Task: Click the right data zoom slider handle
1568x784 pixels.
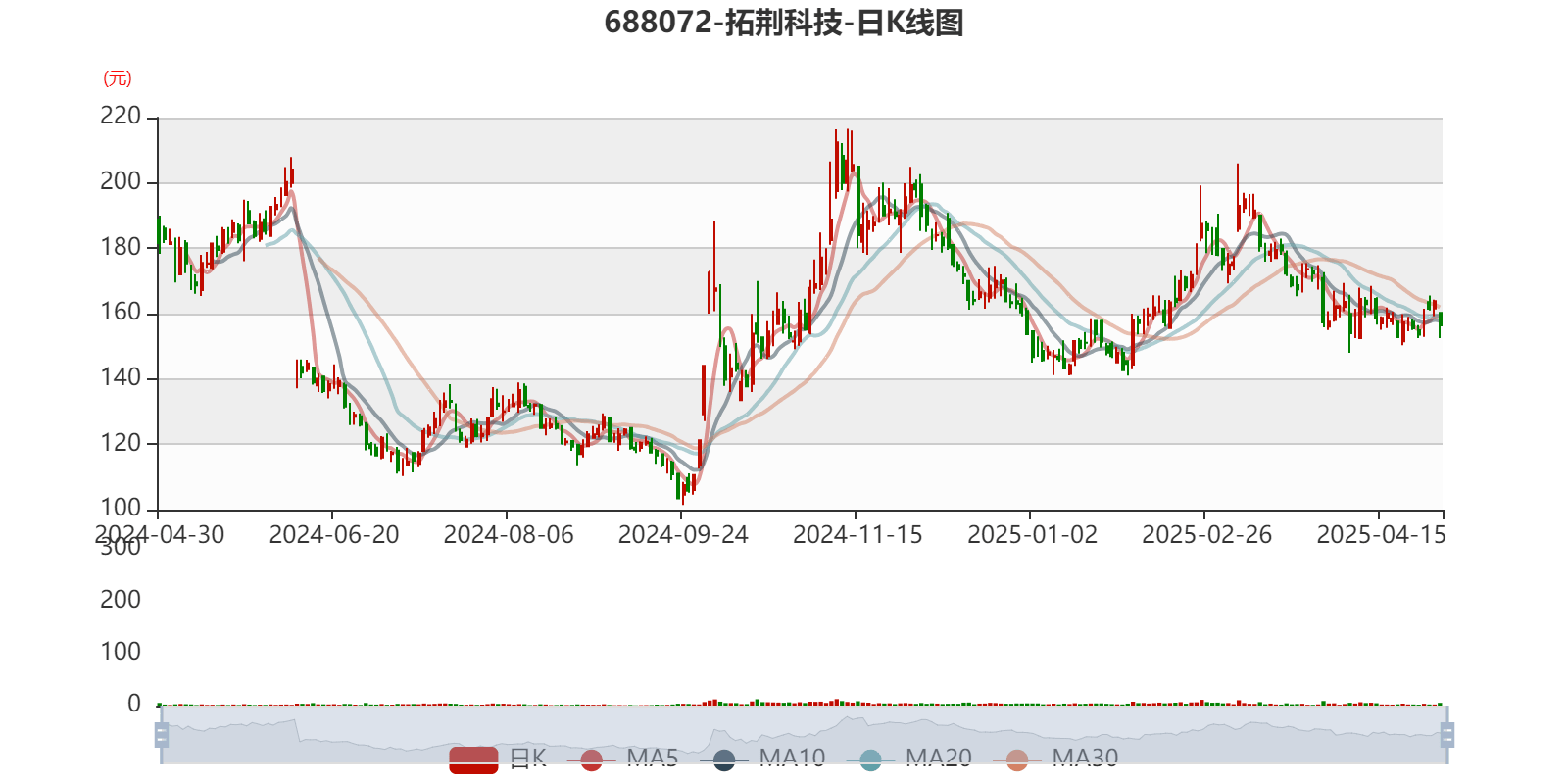Action: pyautogui.click(x=1447, y=735)
